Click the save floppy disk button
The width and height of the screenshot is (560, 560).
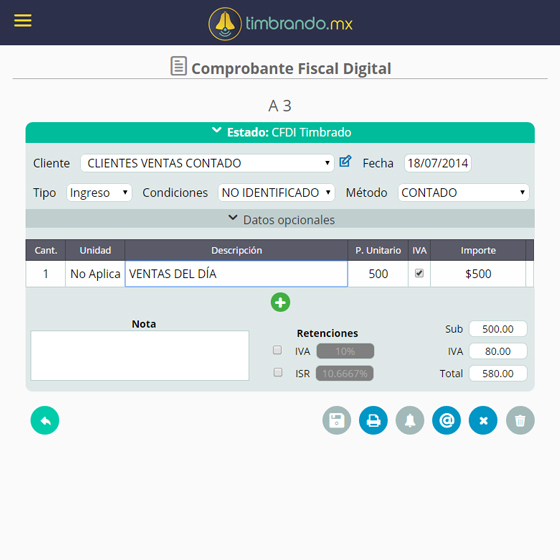pyautogui.click(x=336, y=420)
